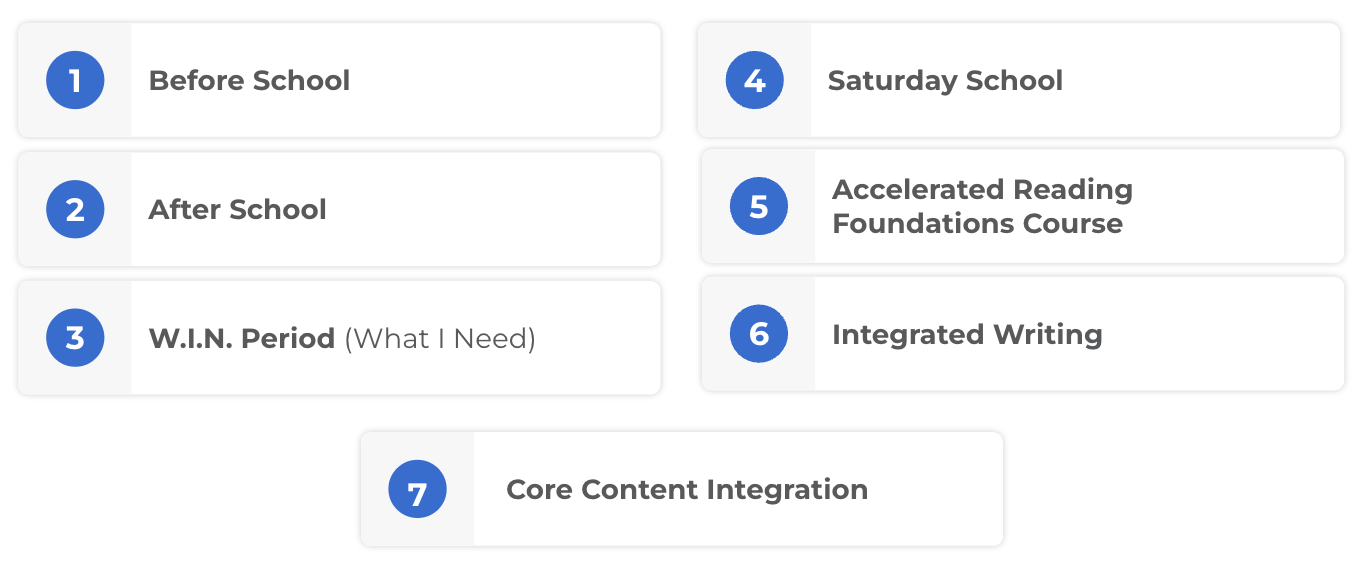Open the Saturday School label
Image resolution: width=1370 pixels, height=562 pixels.
tap(945, 80)
